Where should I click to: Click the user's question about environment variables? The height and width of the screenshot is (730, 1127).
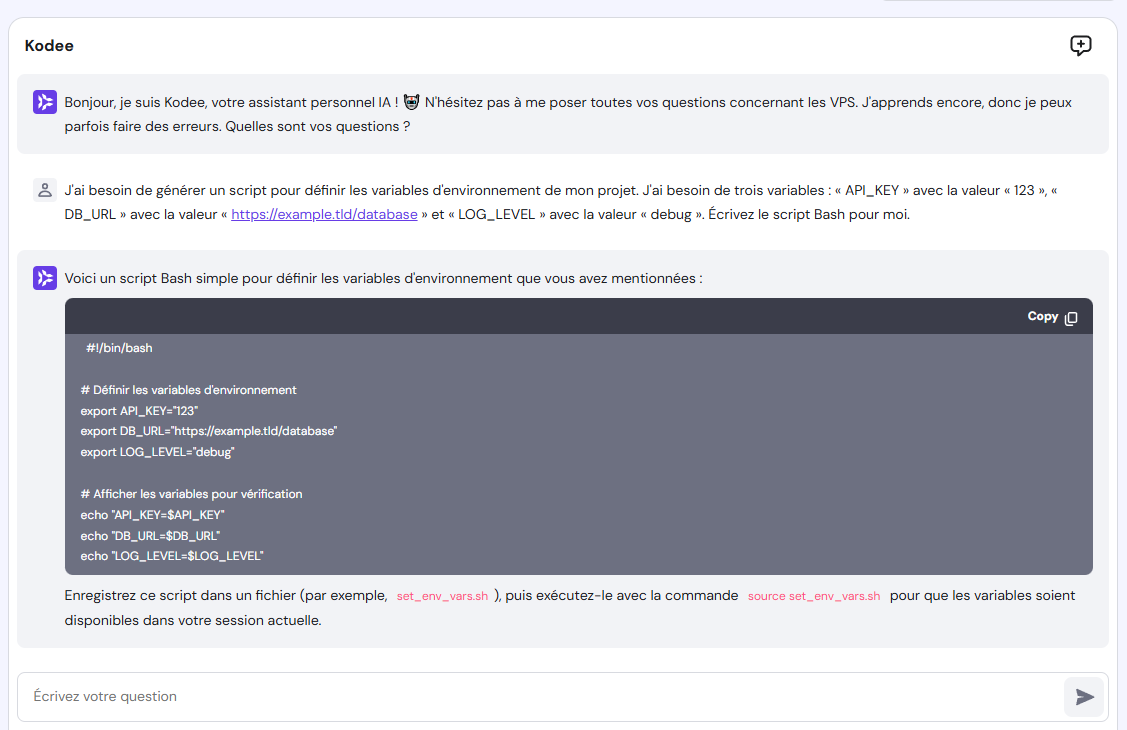tap(560, 202)
